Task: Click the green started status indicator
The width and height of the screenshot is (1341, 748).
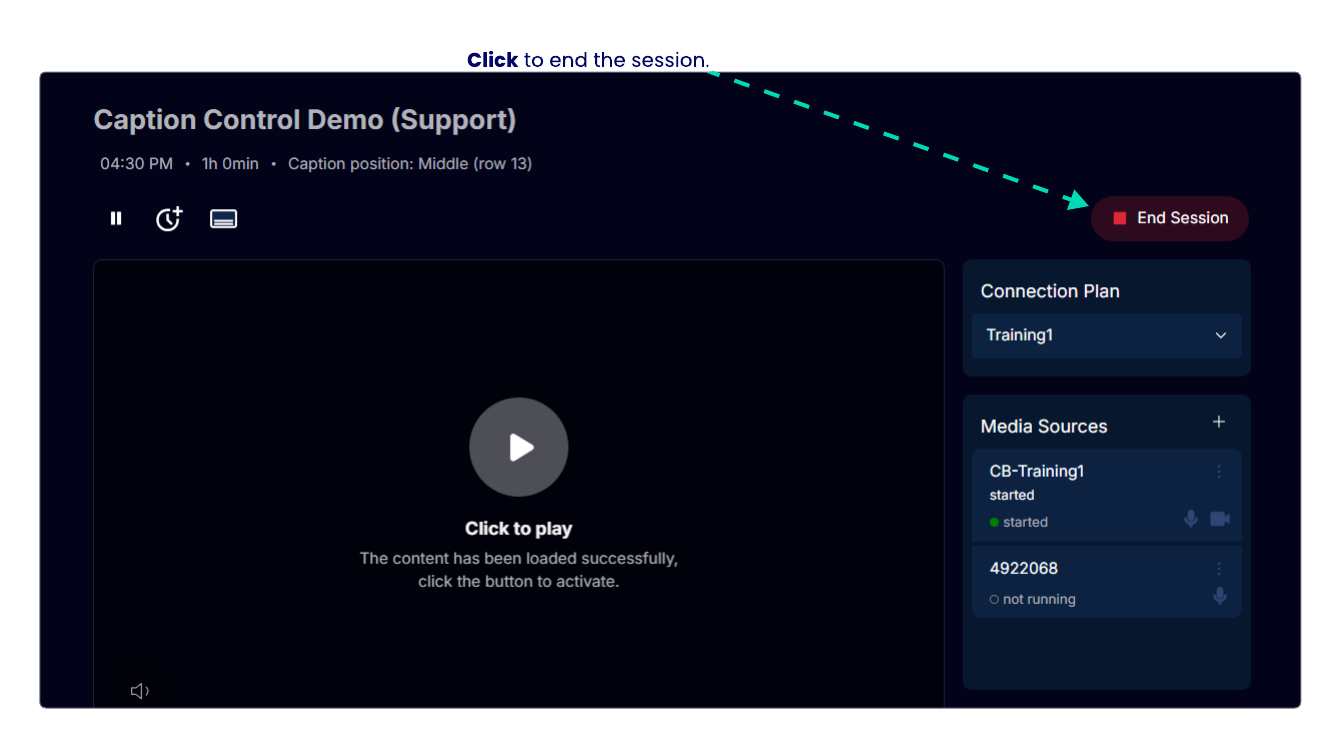Action: [1019, 522]
